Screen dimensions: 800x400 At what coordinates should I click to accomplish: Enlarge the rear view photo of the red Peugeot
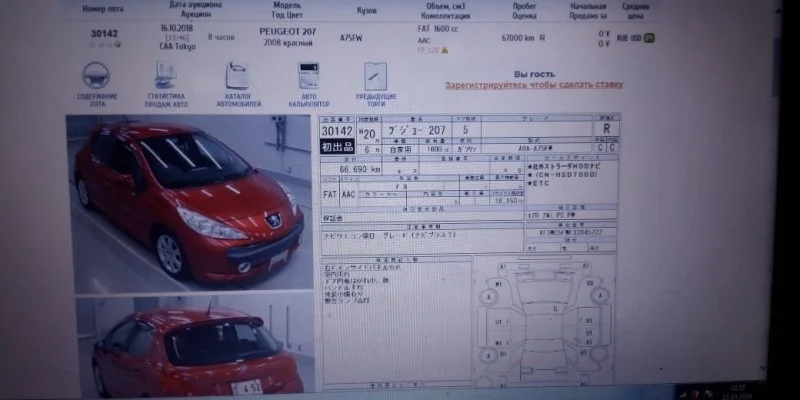[194, 345]
